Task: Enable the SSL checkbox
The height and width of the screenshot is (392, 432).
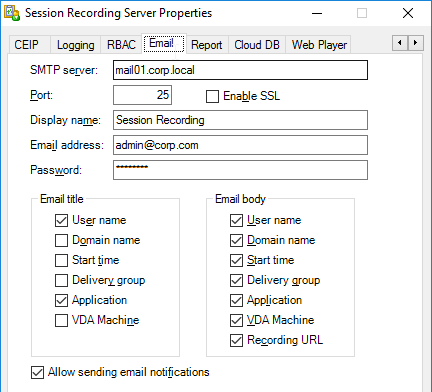Action: pyautogui.click(x=212, y=96)
